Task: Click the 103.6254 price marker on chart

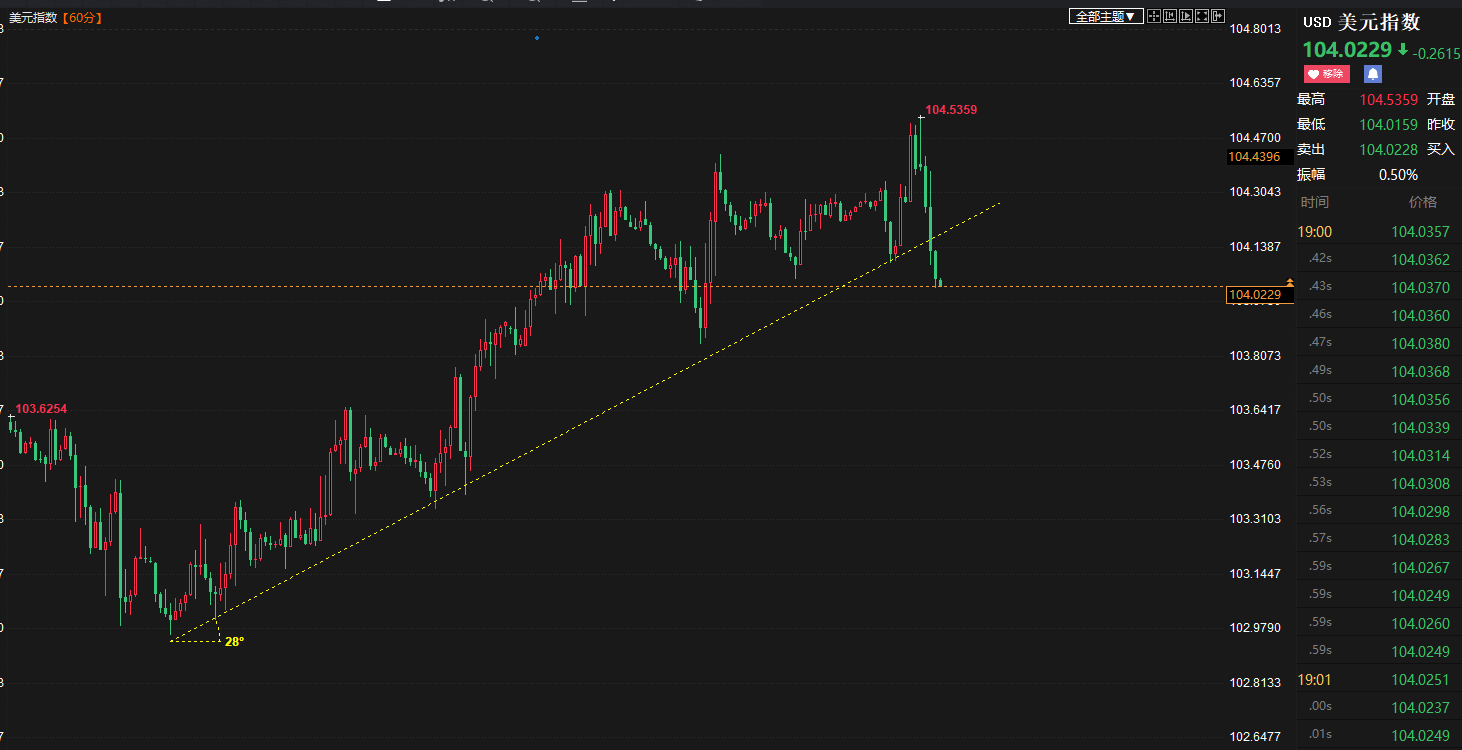Action: [41, 409]
